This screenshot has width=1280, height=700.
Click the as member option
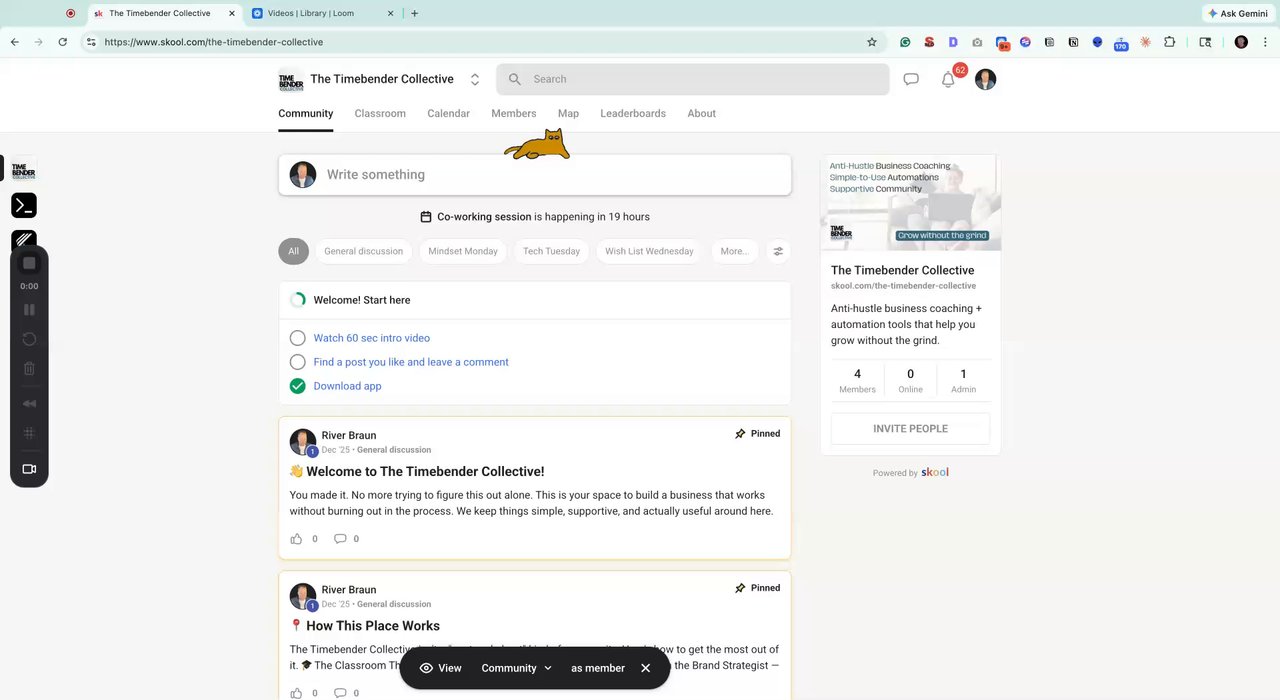tap(598, 668)
